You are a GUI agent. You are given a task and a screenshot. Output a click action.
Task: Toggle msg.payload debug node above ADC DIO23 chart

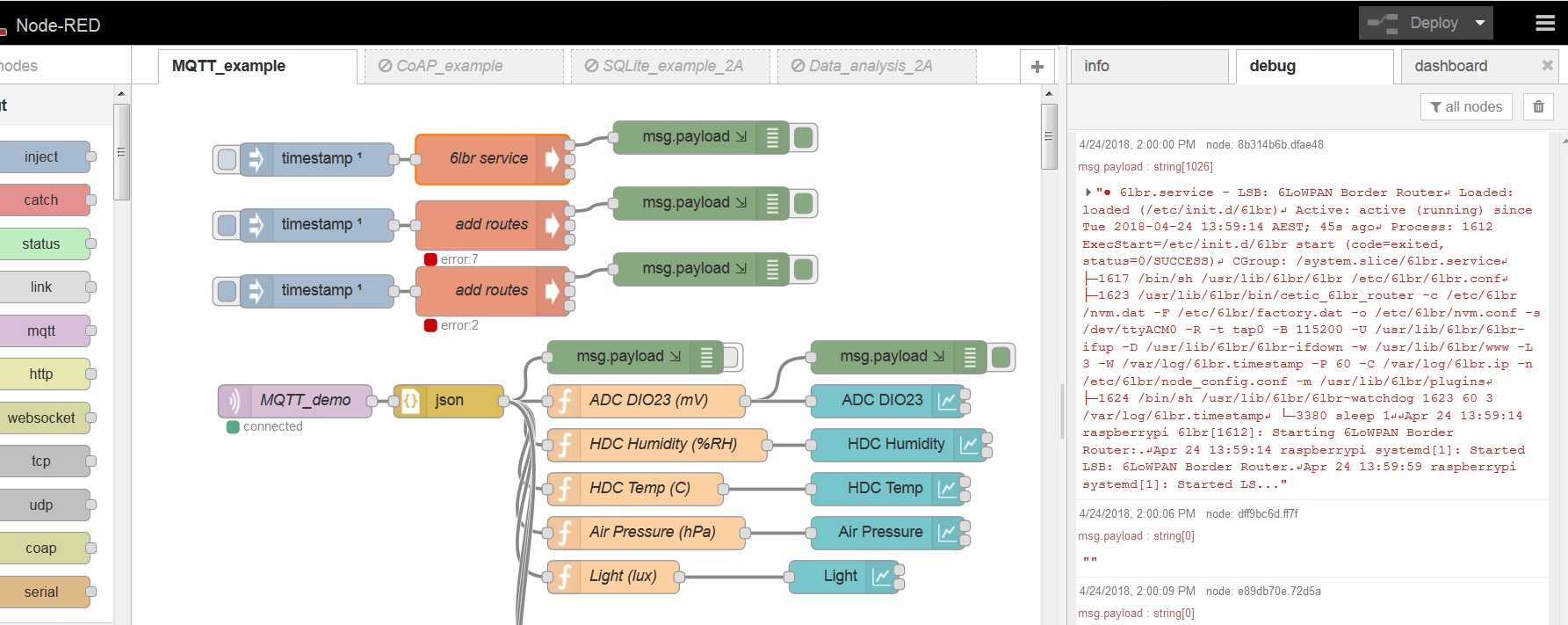click(1001, 357)
